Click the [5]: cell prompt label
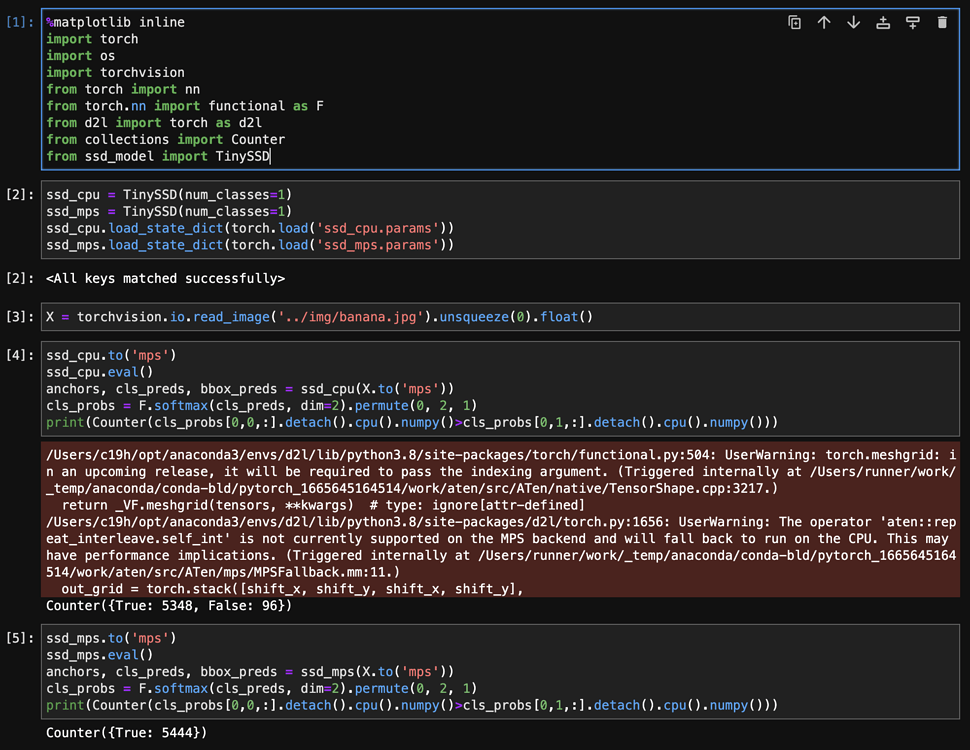This screenshot has height=750, width=970. coord(20,638)
